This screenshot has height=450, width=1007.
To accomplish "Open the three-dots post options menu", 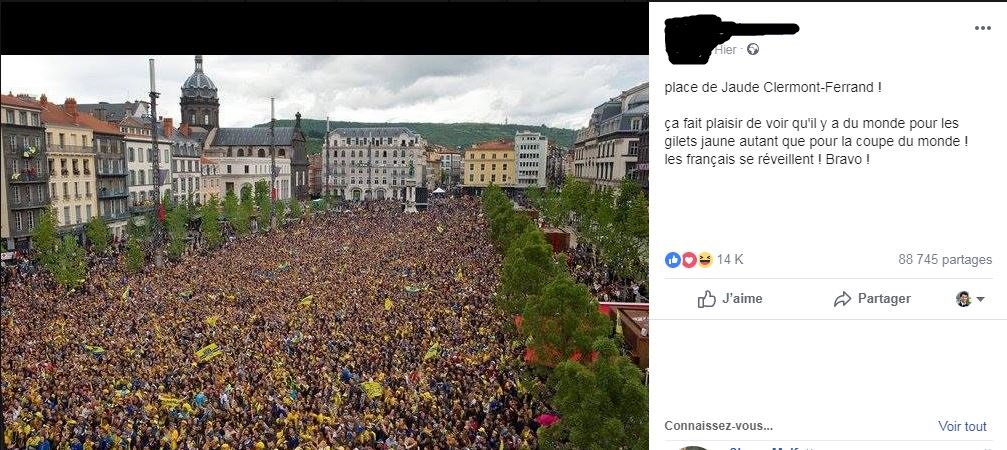I will tap(983, 28).
